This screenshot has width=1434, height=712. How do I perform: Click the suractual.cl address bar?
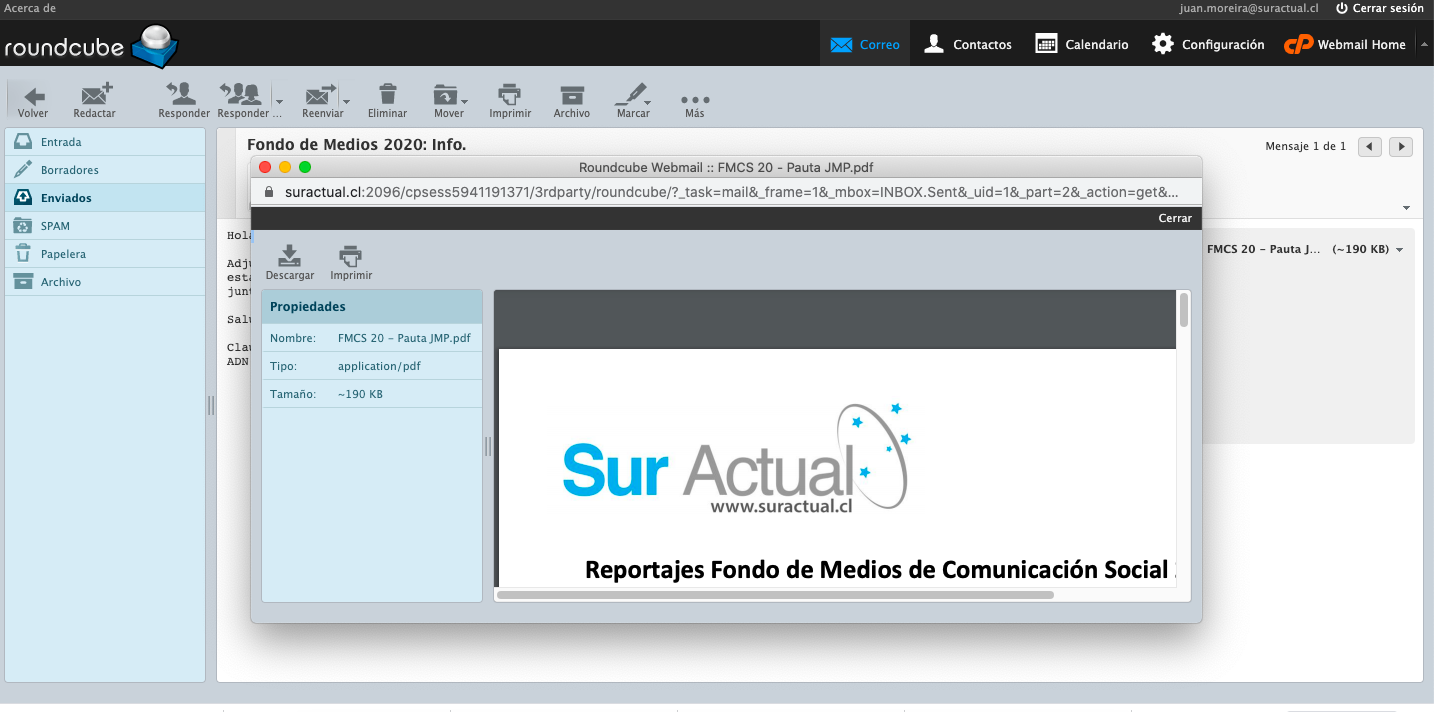click(726, 192)
